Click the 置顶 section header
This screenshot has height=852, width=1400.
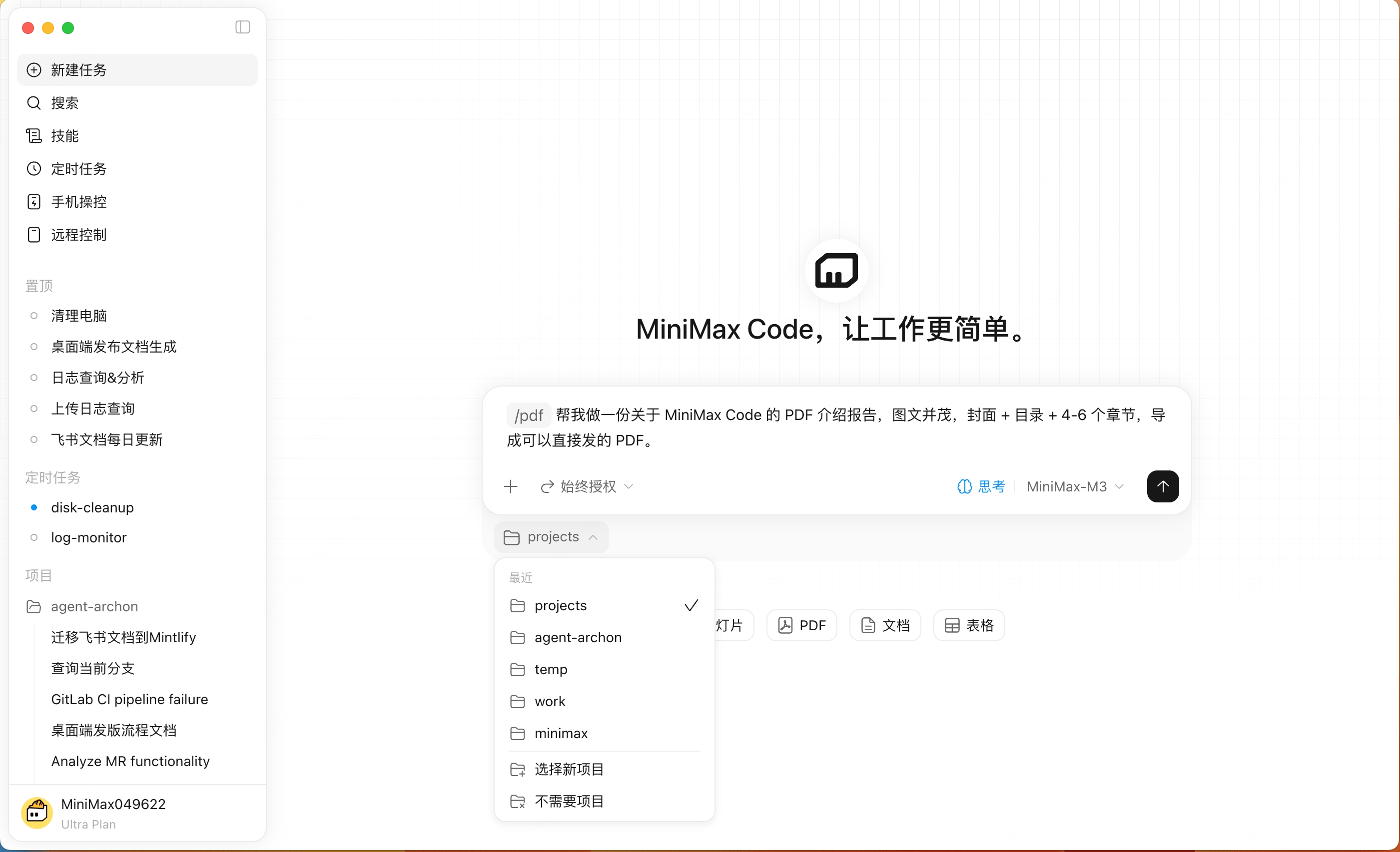tap(38, 286)
